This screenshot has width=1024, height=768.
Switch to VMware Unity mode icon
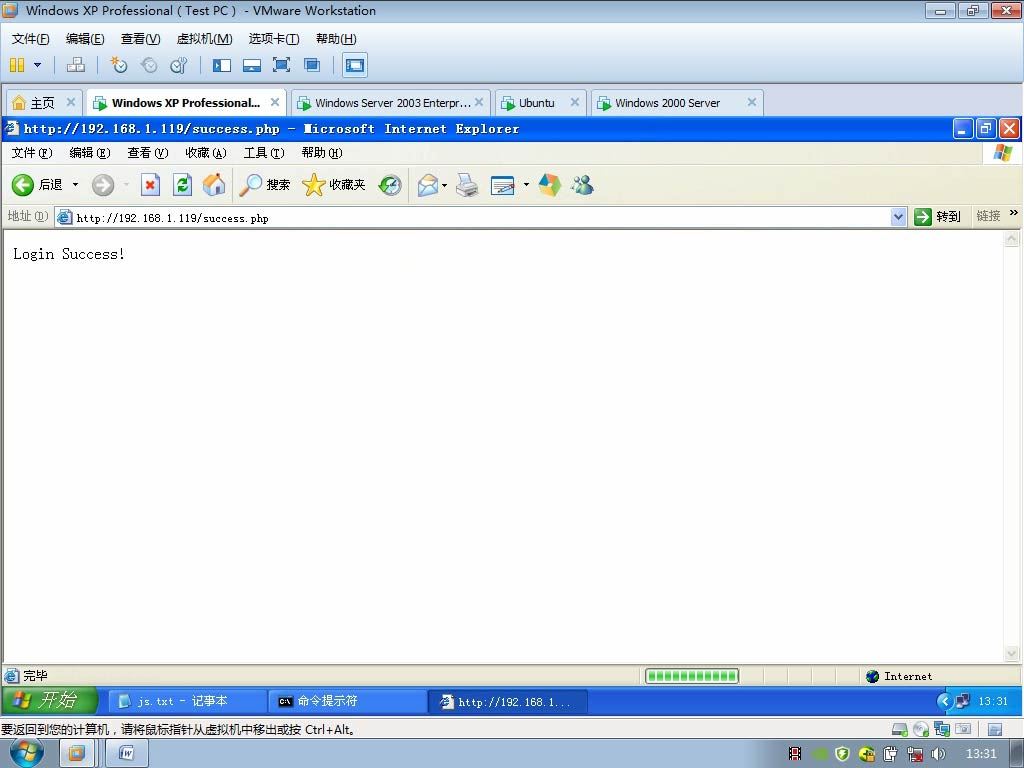(x=312, y=65)
